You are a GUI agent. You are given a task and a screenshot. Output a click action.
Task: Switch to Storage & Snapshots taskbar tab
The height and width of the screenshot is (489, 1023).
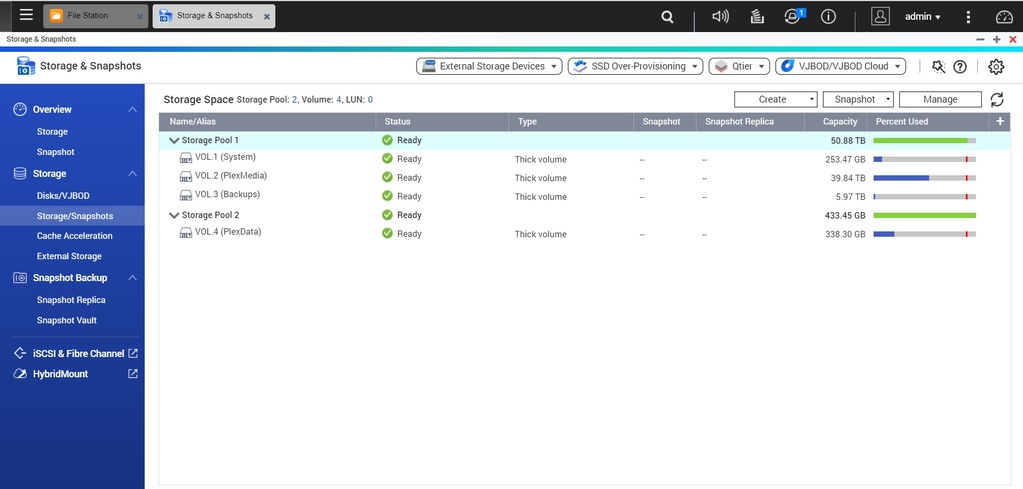[x=214, y=16]
